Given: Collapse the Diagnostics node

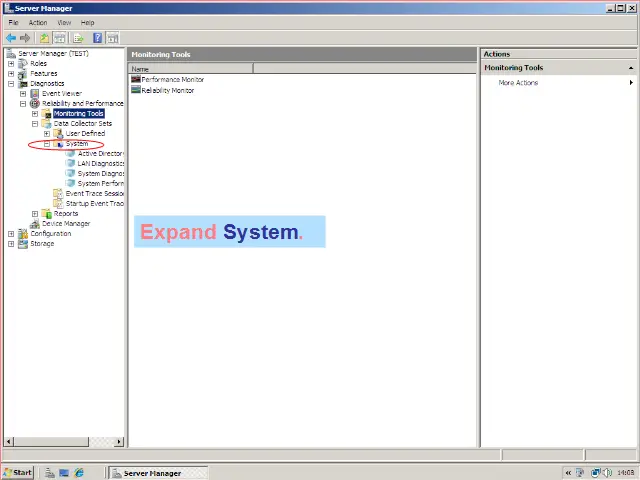Looking at the screenshot, I should click(x=11, y=84).
